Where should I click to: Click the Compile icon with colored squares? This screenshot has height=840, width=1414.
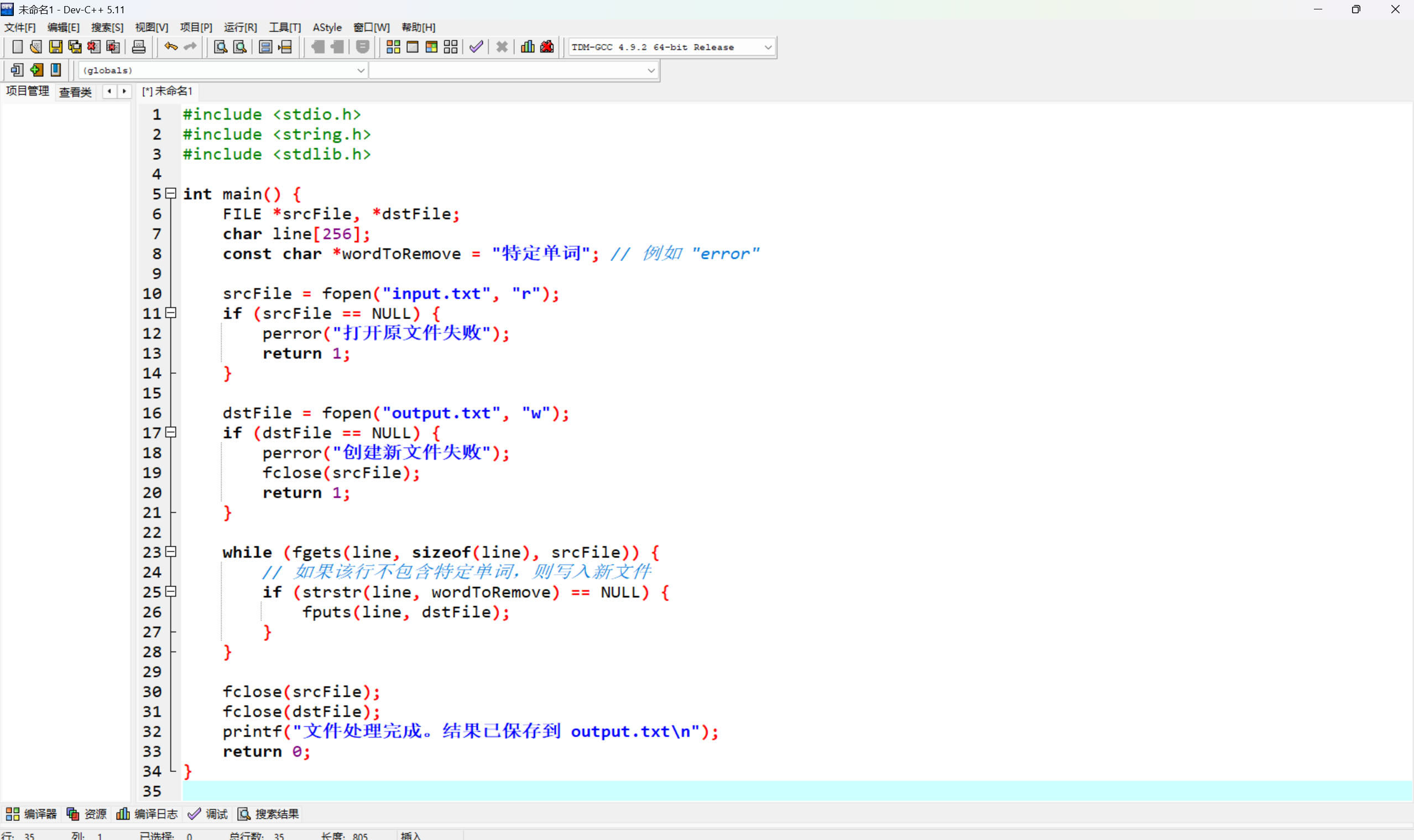click(393, 47)
